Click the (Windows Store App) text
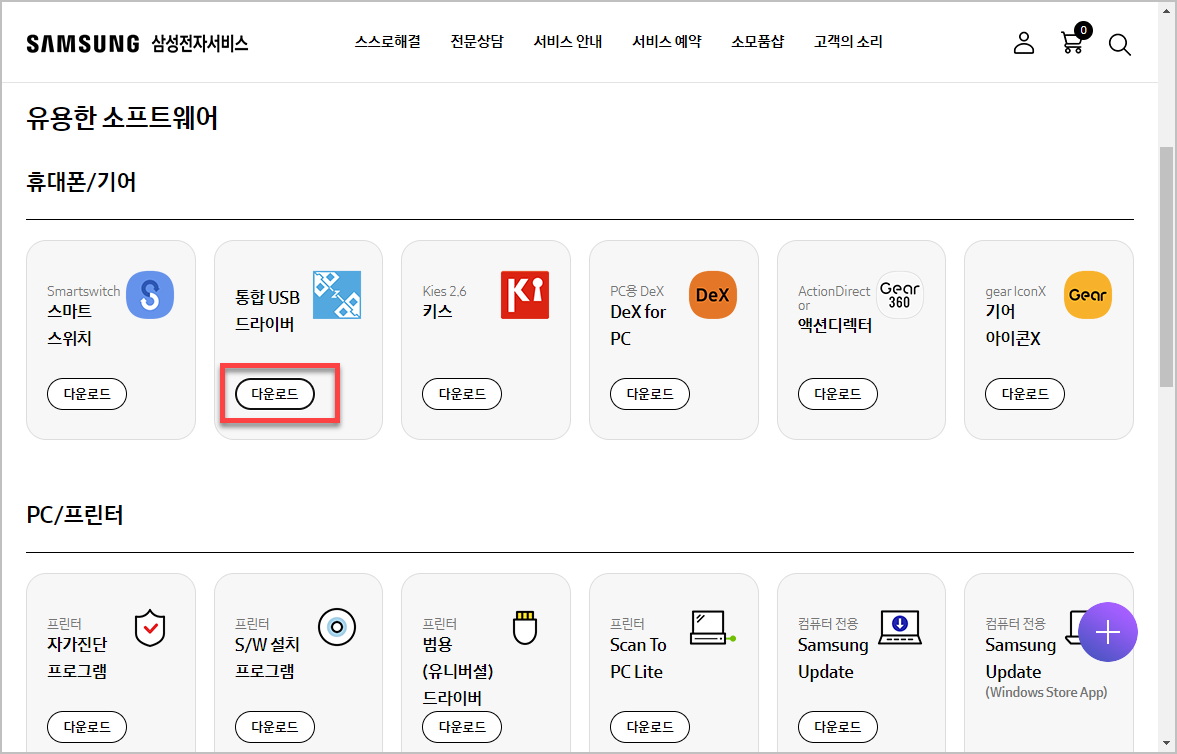 pos(1046,692)
